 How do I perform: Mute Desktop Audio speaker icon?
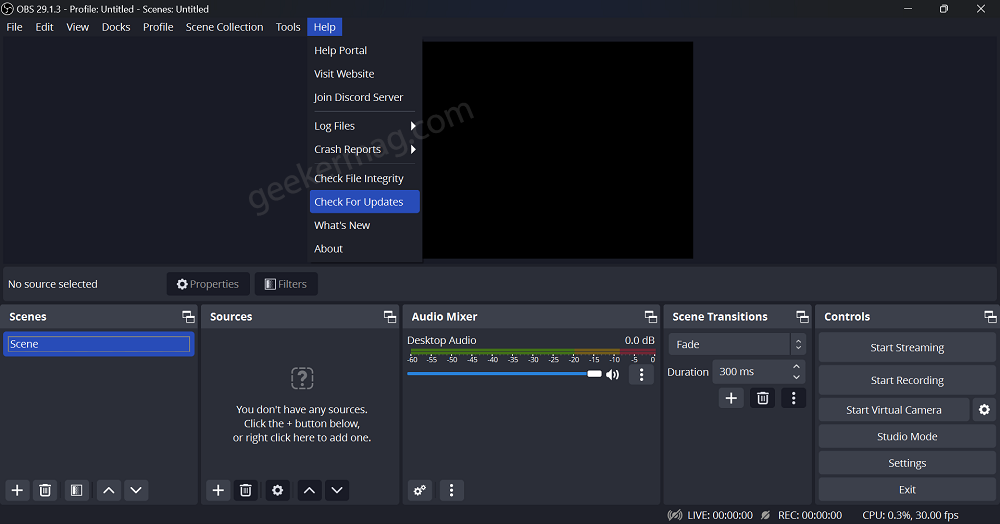[613, 375]
